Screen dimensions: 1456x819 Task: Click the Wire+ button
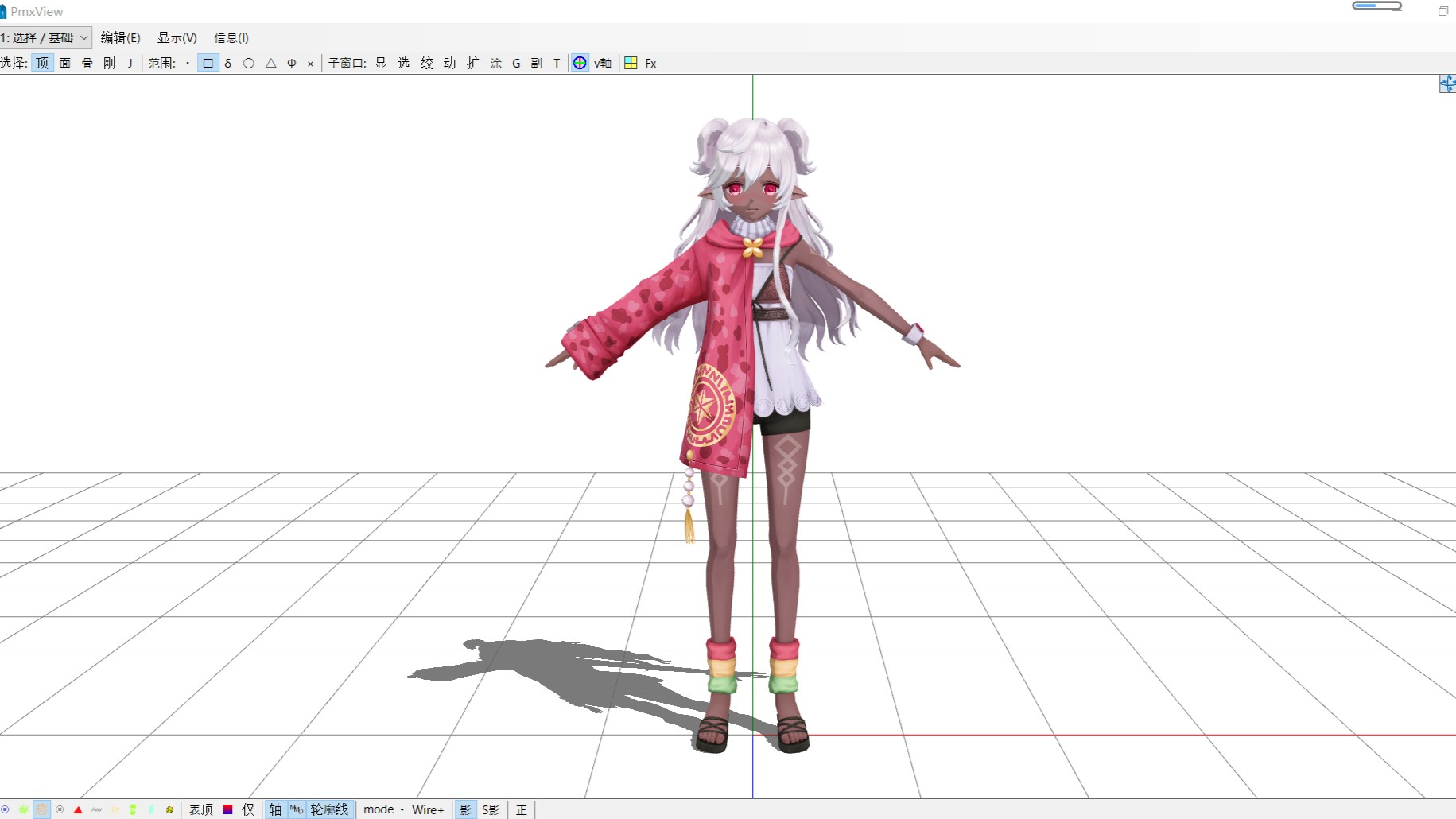pos(428,809)
